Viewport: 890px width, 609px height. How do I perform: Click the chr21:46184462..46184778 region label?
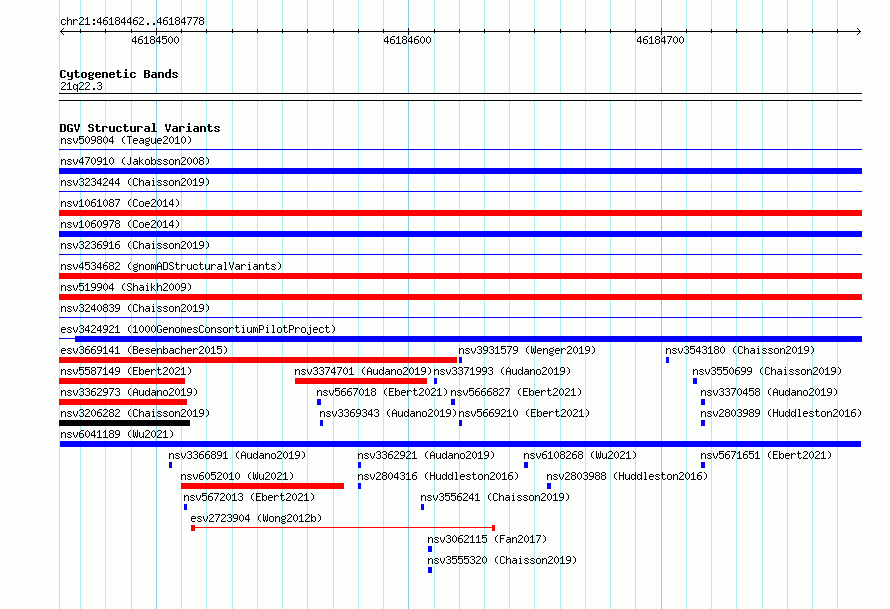pos(132,21)
